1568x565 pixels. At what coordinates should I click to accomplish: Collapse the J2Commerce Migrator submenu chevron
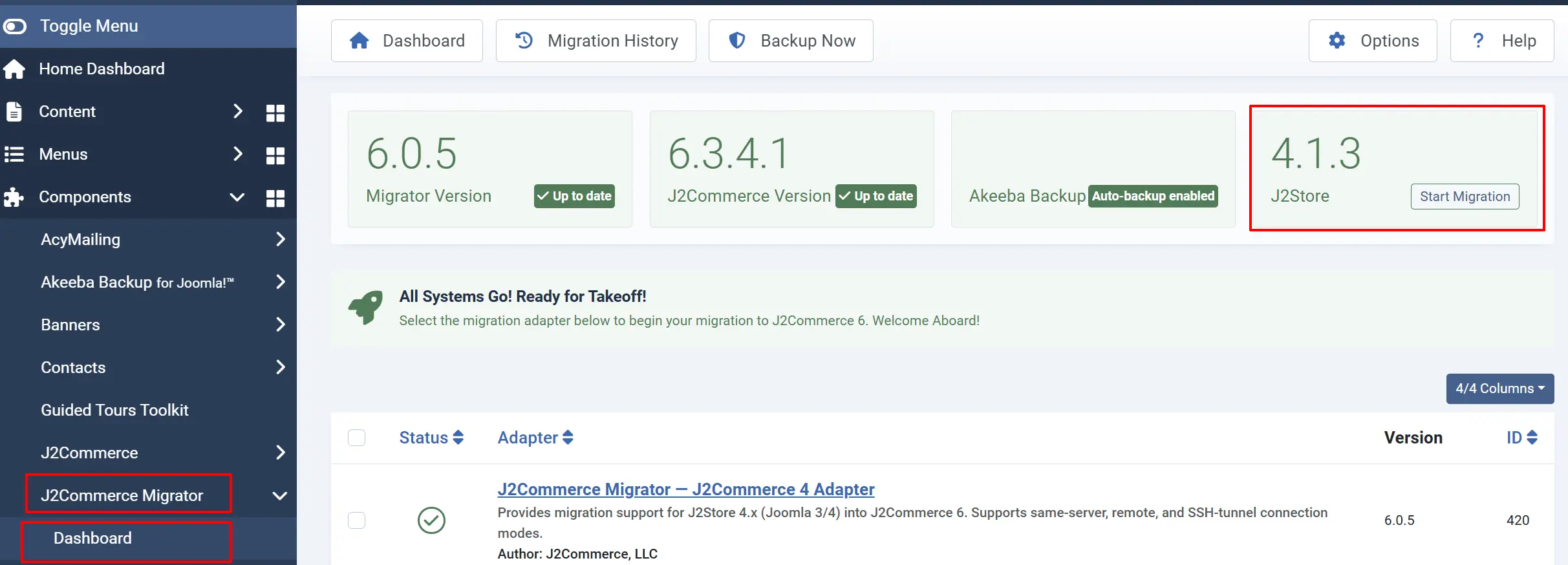280,496
